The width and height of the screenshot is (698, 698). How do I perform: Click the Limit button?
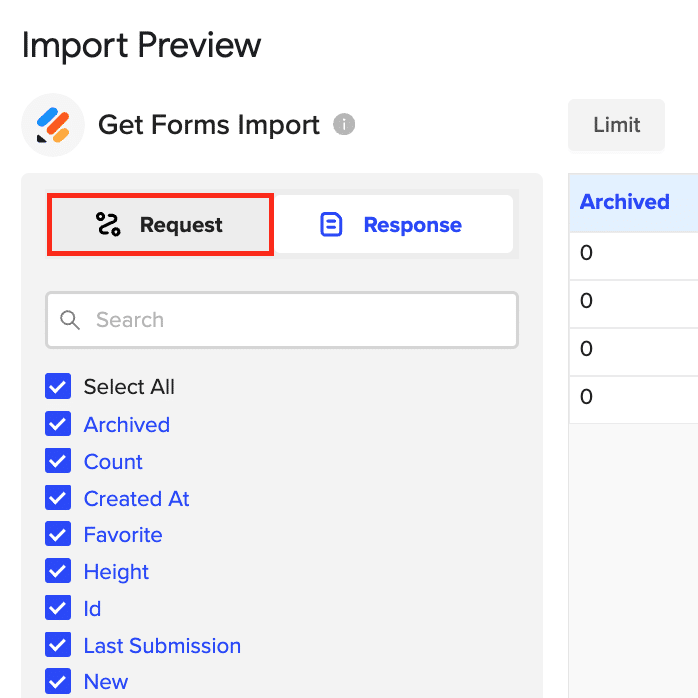[616, 125]
